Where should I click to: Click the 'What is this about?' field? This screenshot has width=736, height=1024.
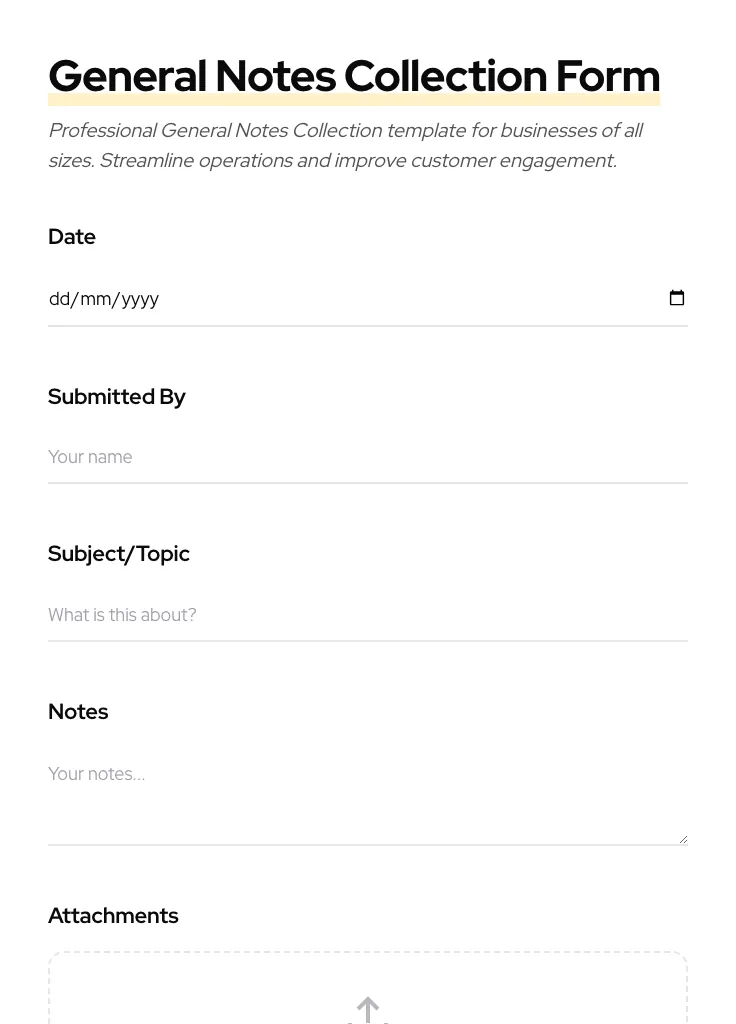pyautogui.click(x=300, y=615)
